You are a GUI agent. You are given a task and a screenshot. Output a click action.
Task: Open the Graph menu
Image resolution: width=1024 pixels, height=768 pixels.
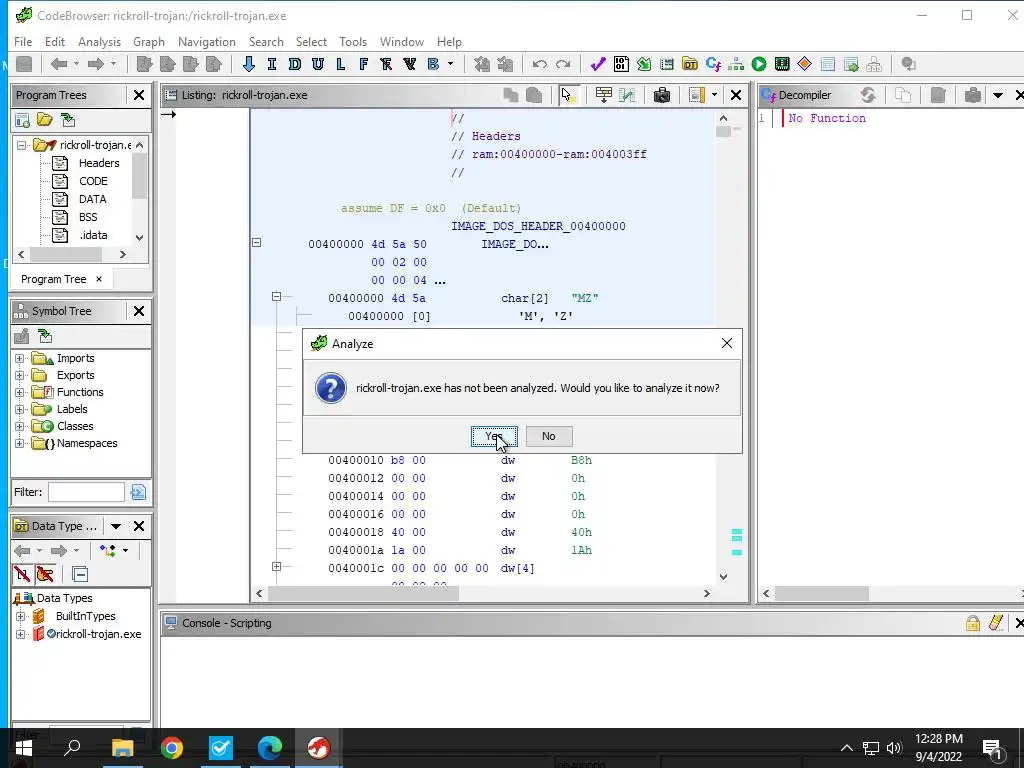click(x=149, y=42)
